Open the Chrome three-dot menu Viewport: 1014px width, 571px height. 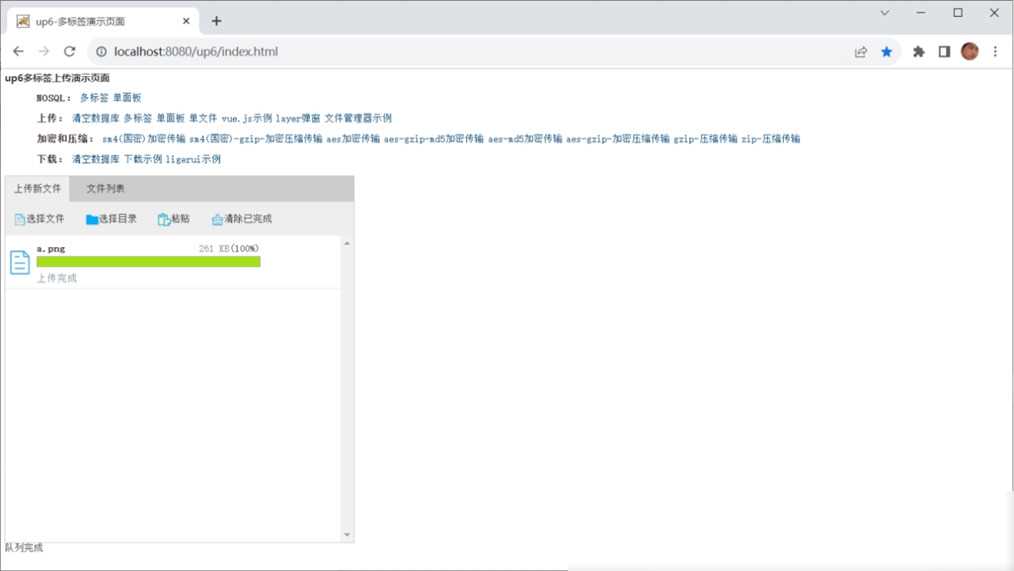(995, 52)
